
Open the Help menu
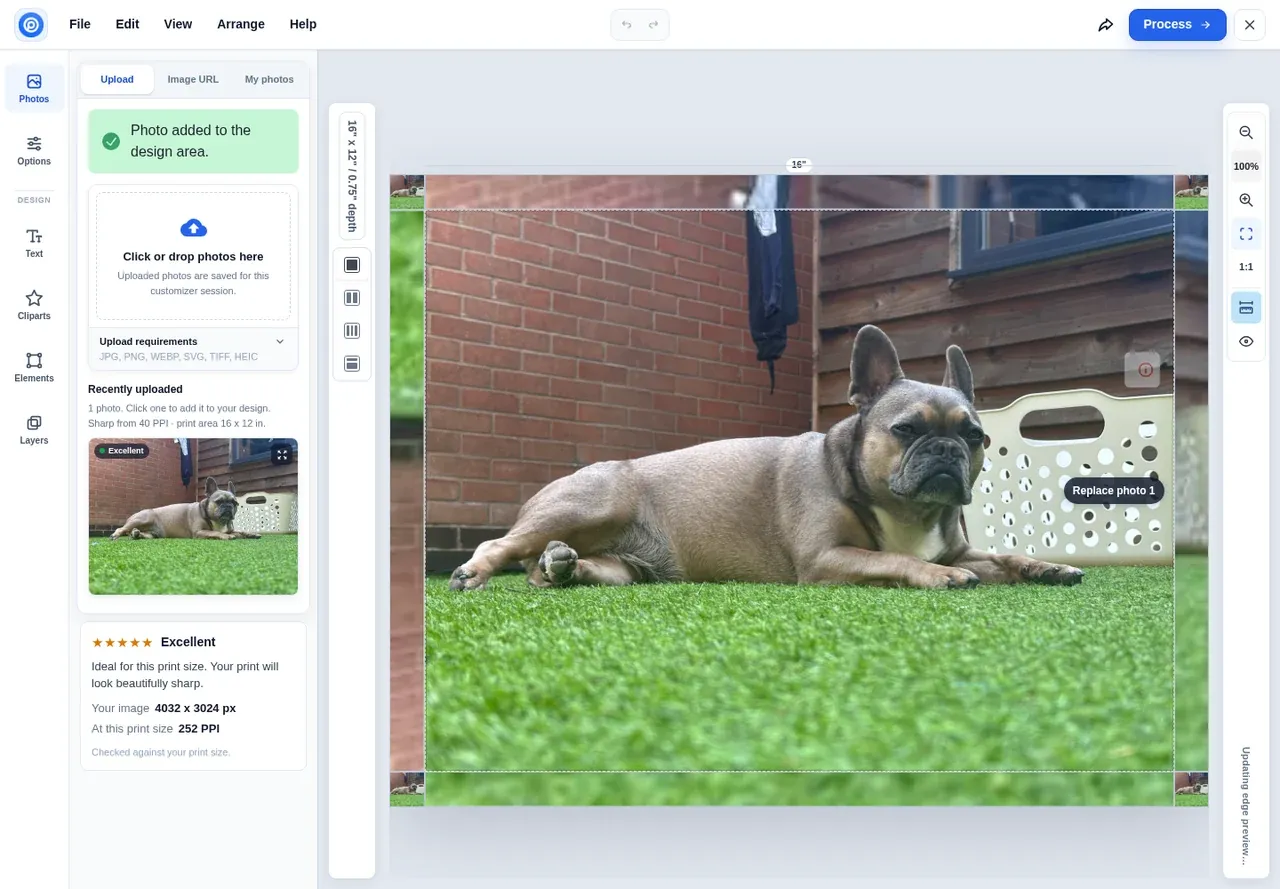303,24
